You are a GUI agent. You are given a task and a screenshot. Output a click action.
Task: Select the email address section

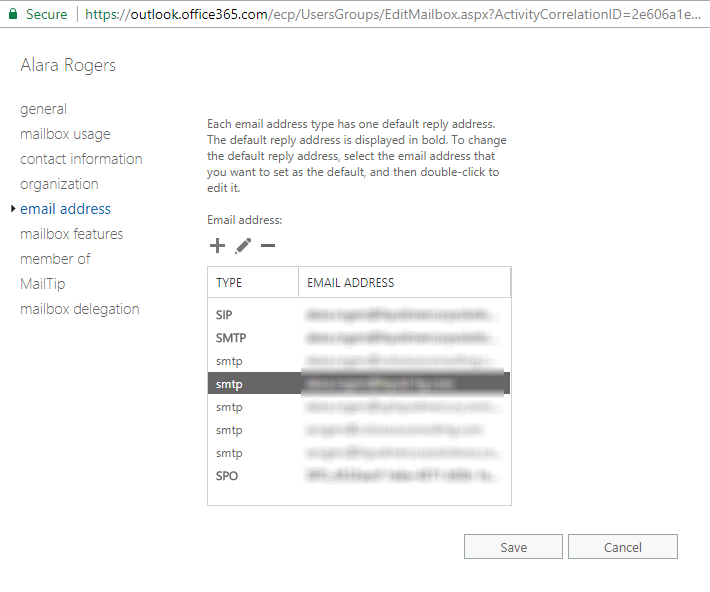click(65, 208)
